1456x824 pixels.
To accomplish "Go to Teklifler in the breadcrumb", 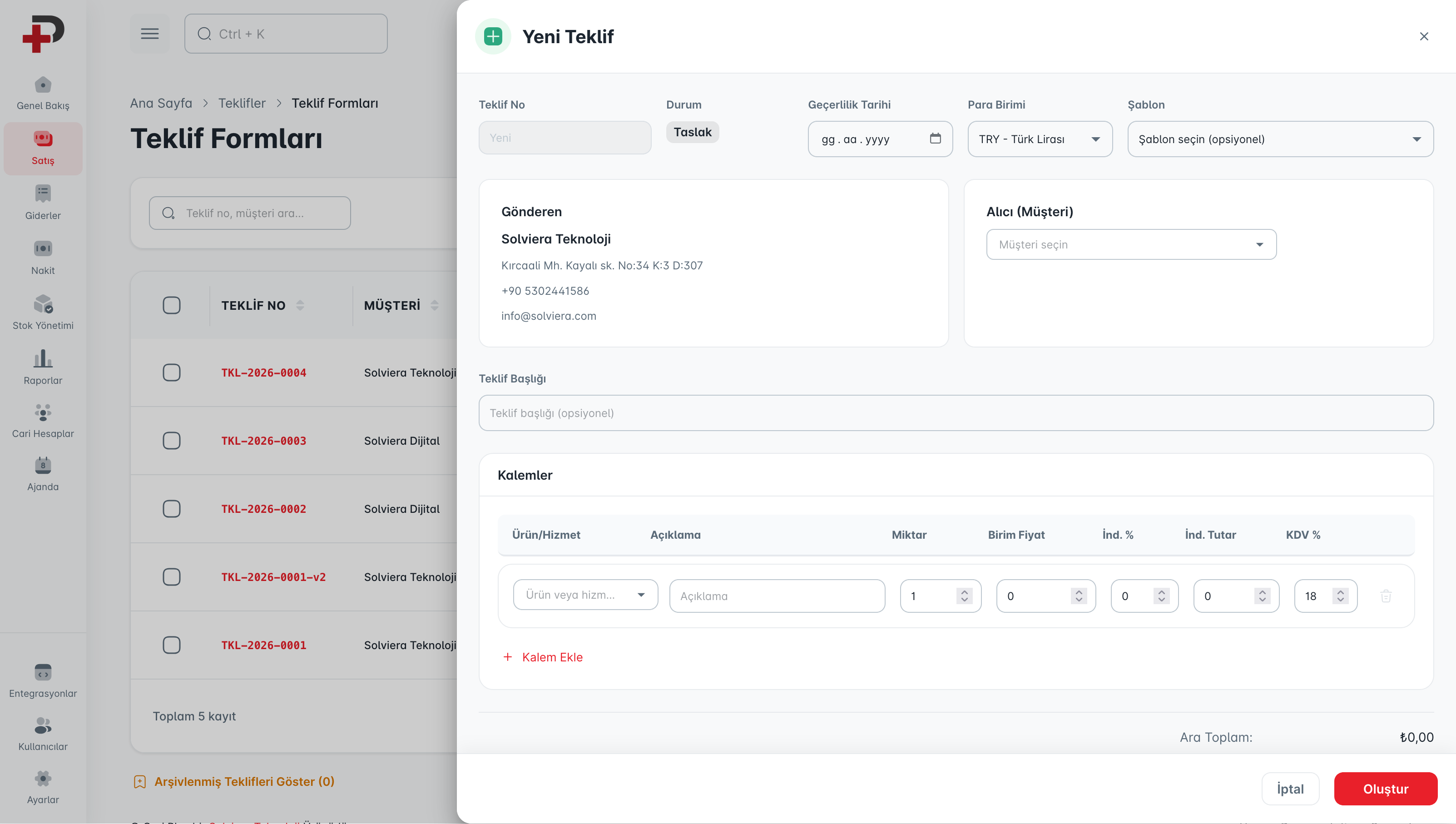I will pyautogui.click(x=242, y=103).
